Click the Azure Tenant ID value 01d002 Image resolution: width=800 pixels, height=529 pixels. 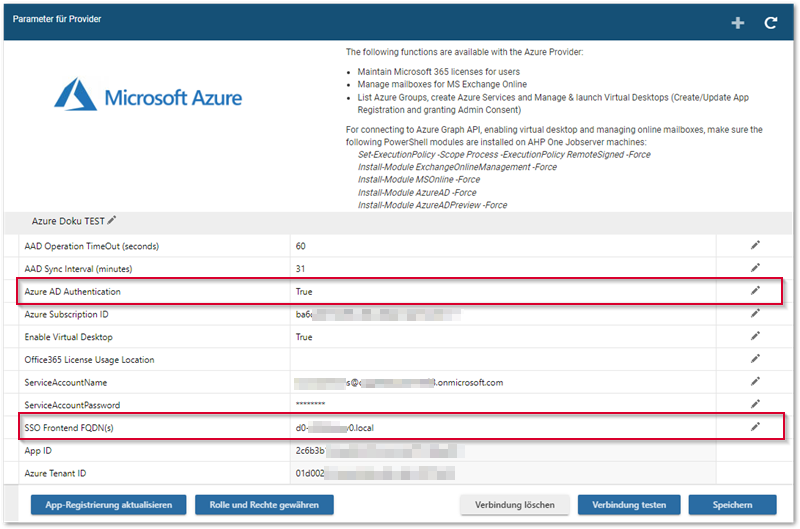375,473
